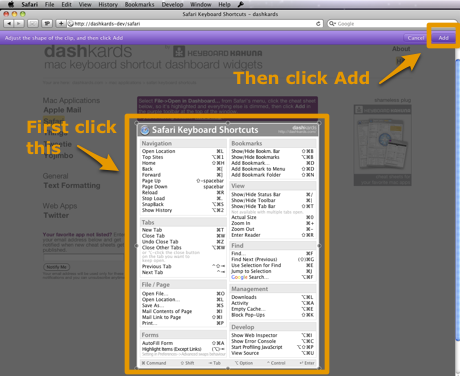Image resolution: width=460 pixels, height=376 pixels.
Task: Open the Yojimbo sidebar link
Action: [x=58, y=155]
